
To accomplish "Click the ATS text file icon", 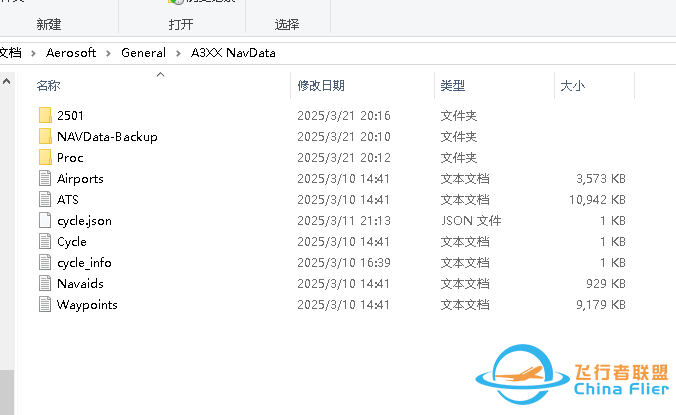I will point(45,200).
